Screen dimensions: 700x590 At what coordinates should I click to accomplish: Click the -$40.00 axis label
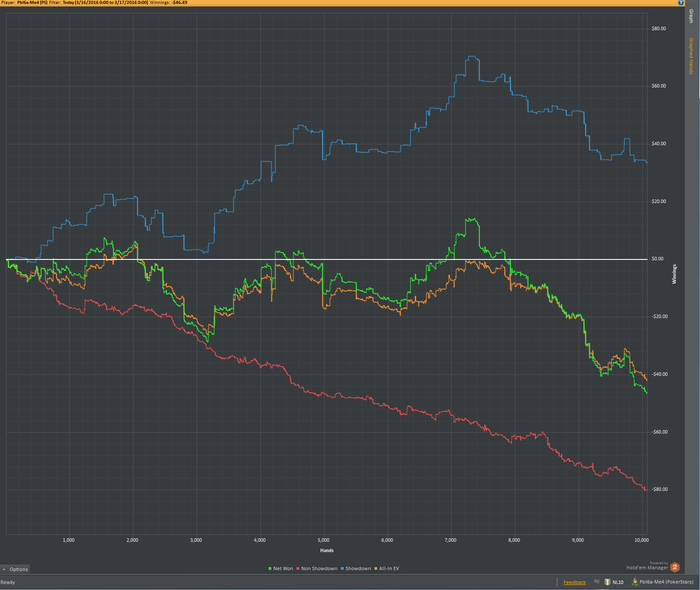(x=659, y=374)
